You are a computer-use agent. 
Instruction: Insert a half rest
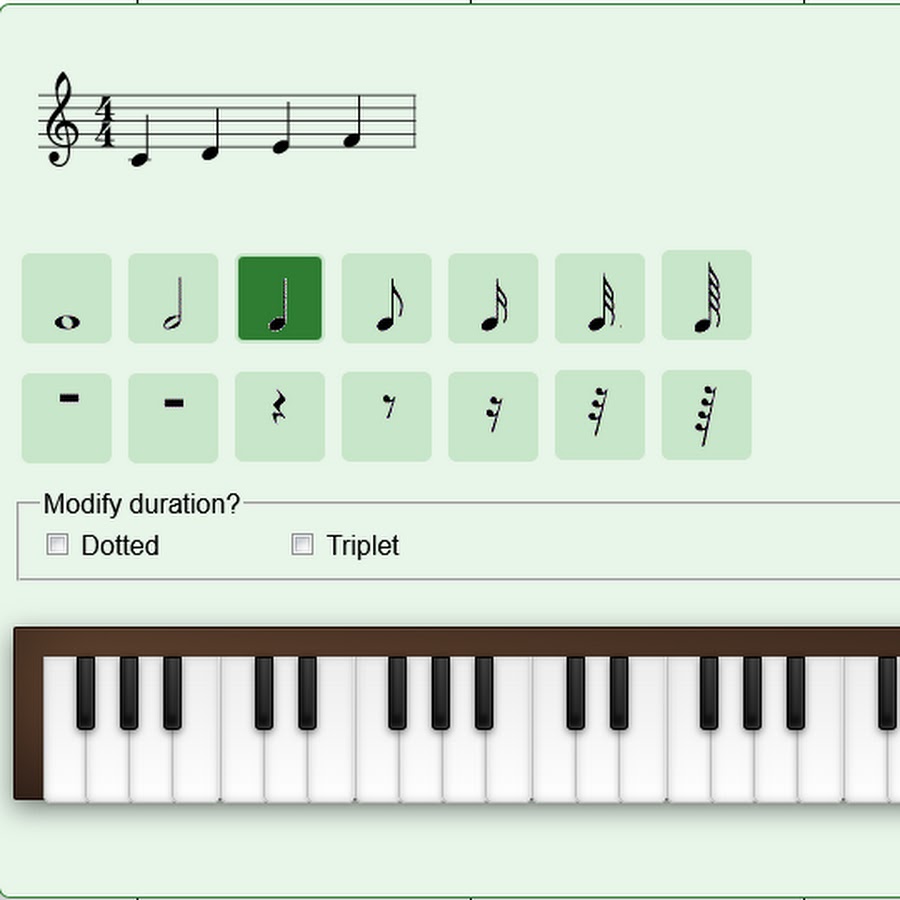click(173, 418)
